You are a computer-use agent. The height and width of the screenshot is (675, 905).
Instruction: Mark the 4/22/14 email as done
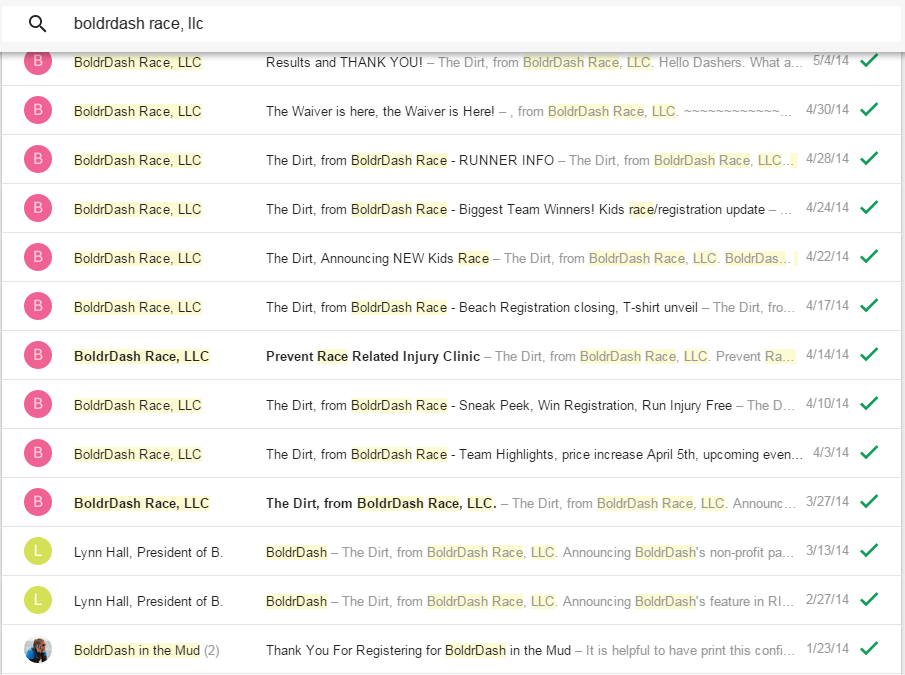869,256
